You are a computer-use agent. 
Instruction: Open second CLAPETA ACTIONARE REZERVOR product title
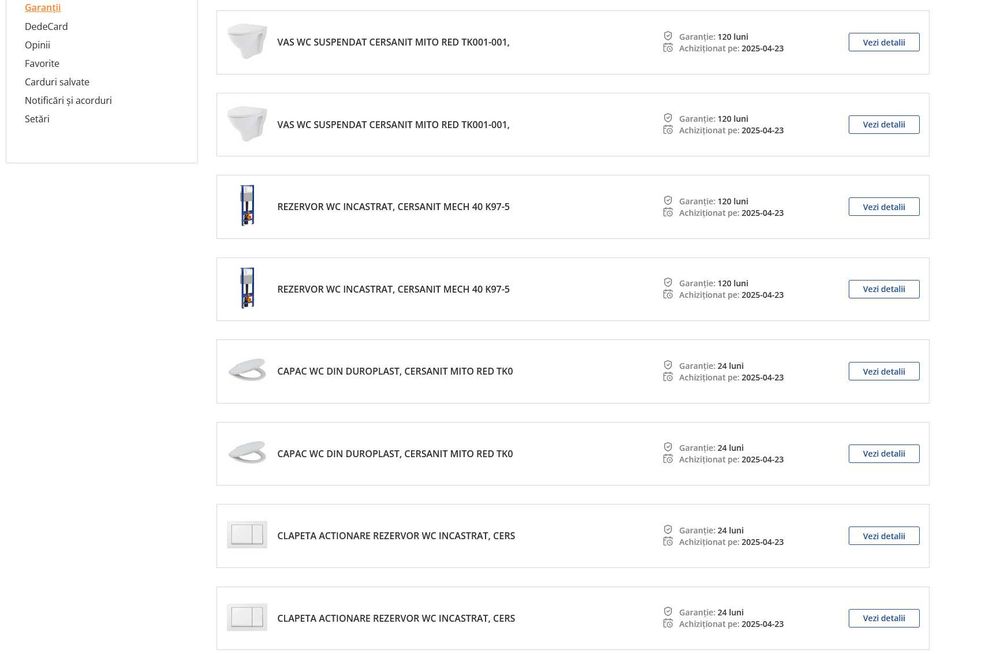(x=396, y=618)
